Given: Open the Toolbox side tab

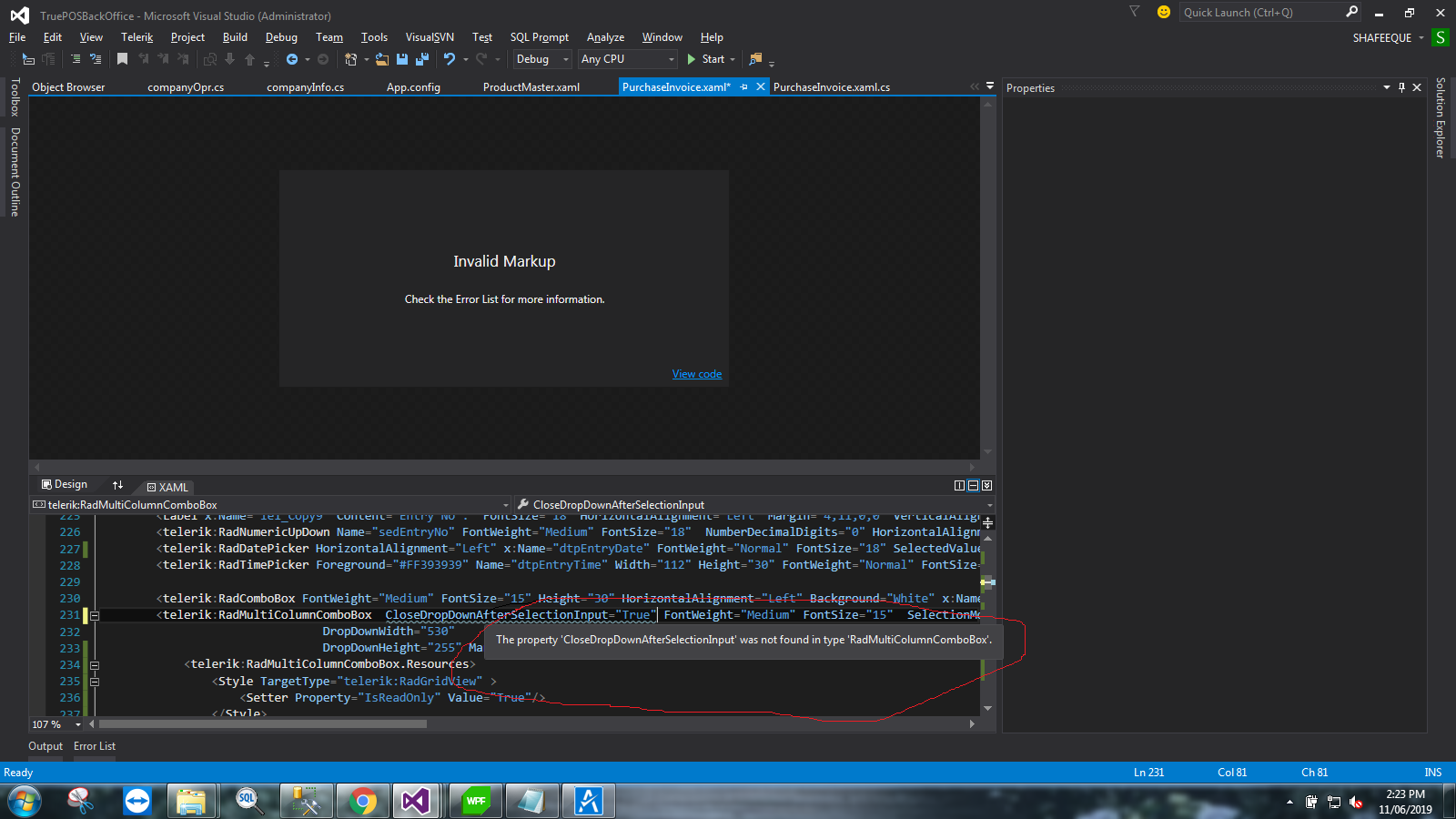Looking at the screenshot, I should point(15,97).
